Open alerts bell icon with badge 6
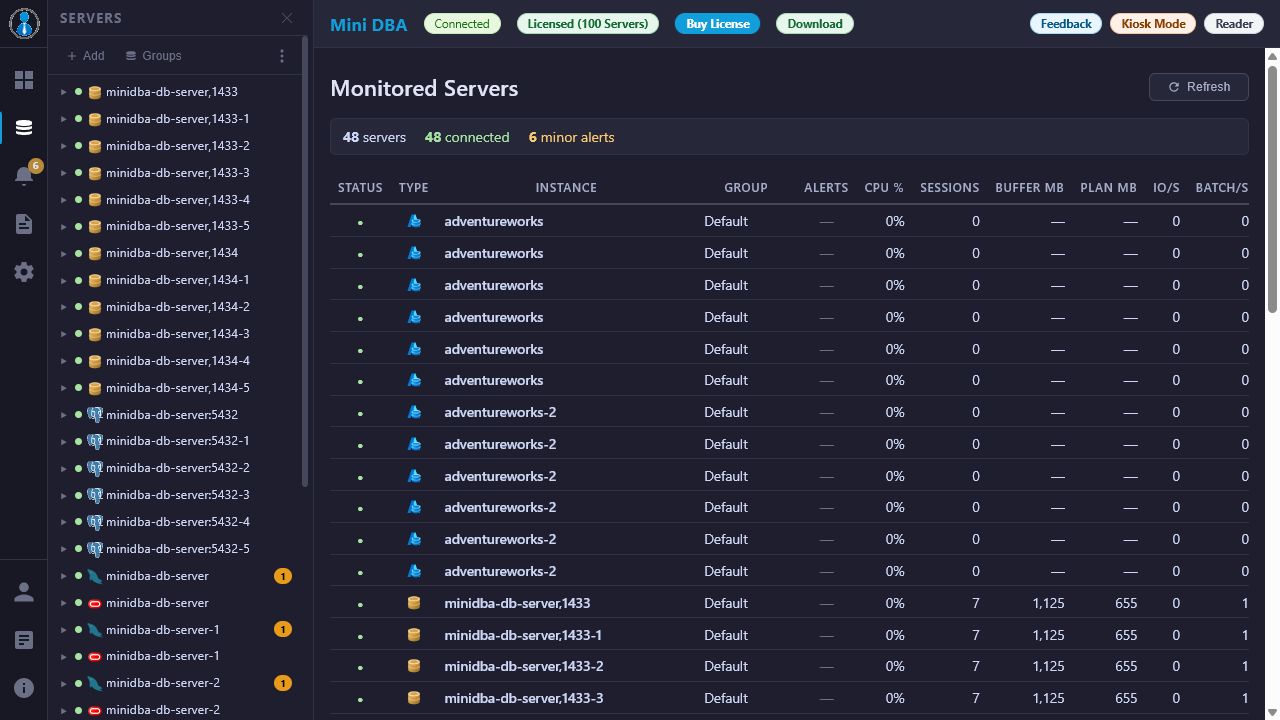1280x720 pixels. [x=24, y=176]
